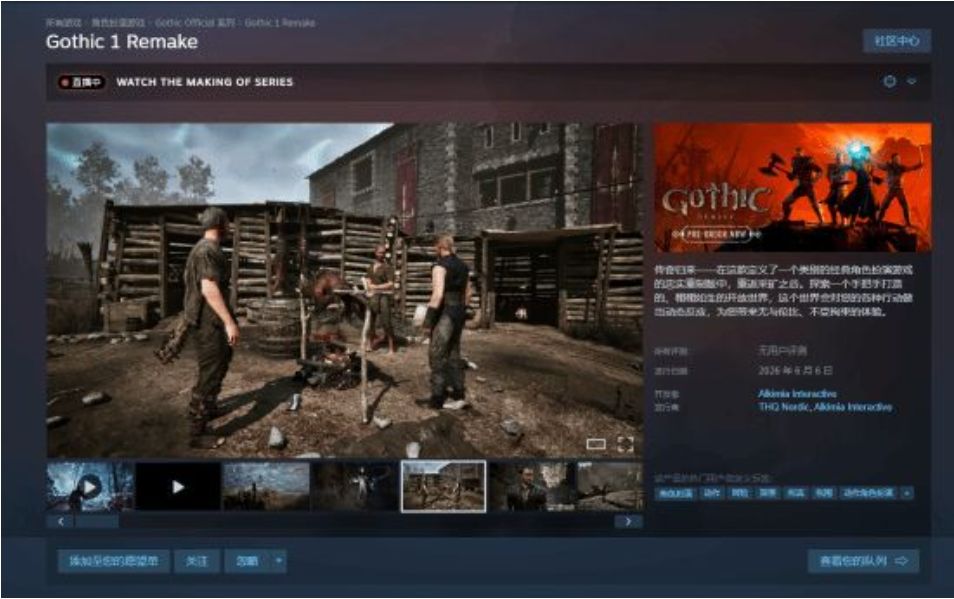
Task: Open 所有游戏 breadcrumb link
Action: tap(63, 23)
